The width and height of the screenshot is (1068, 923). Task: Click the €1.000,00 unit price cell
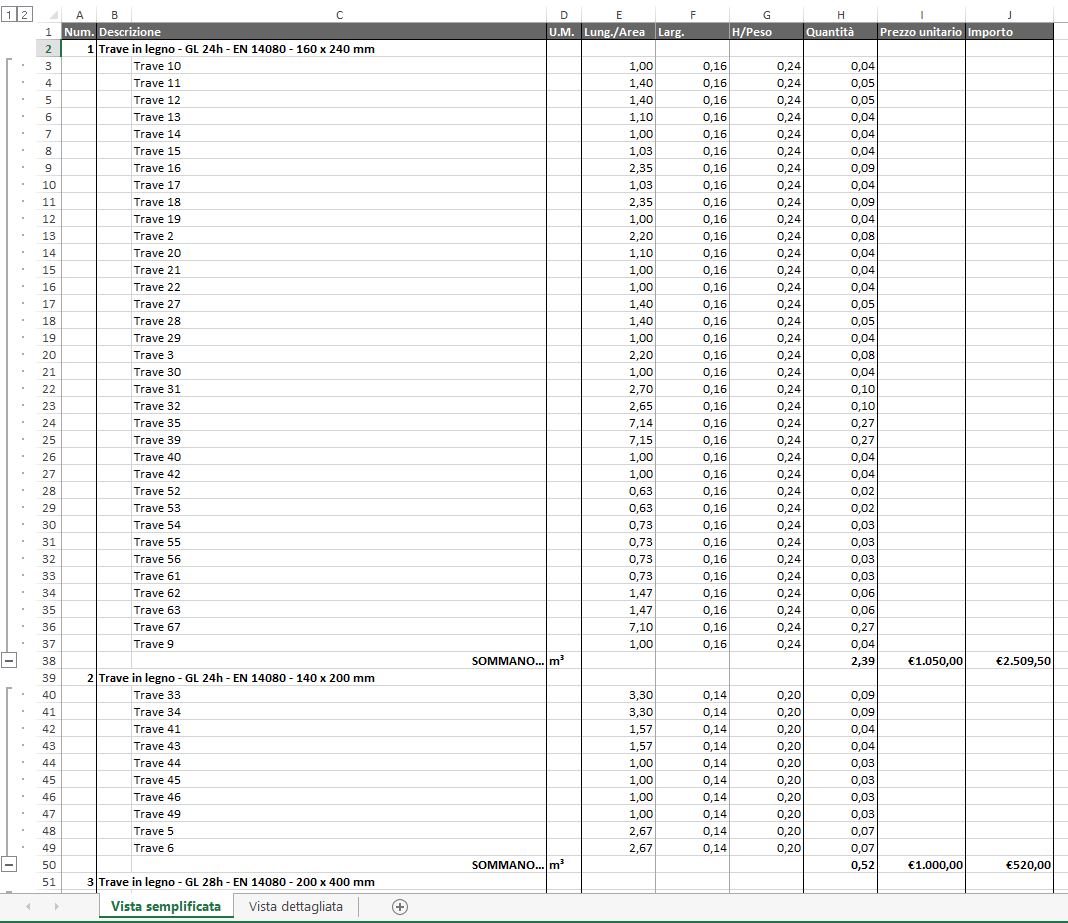click(921, 865)
